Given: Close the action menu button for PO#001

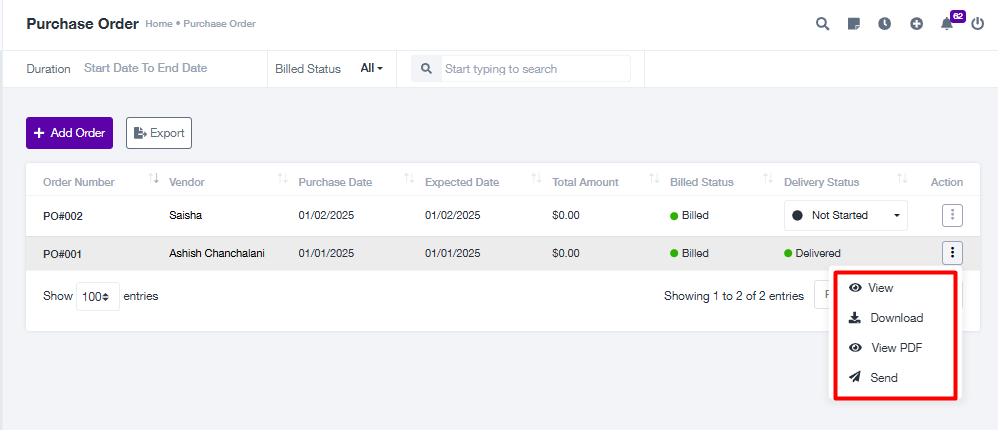Looking at the screenshot, I should [952, 253].
